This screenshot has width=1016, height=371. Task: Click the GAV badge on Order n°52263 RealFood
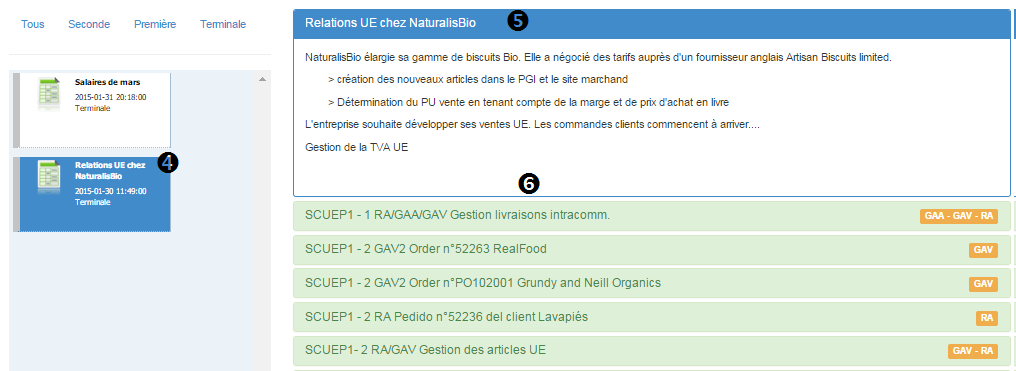983,250
